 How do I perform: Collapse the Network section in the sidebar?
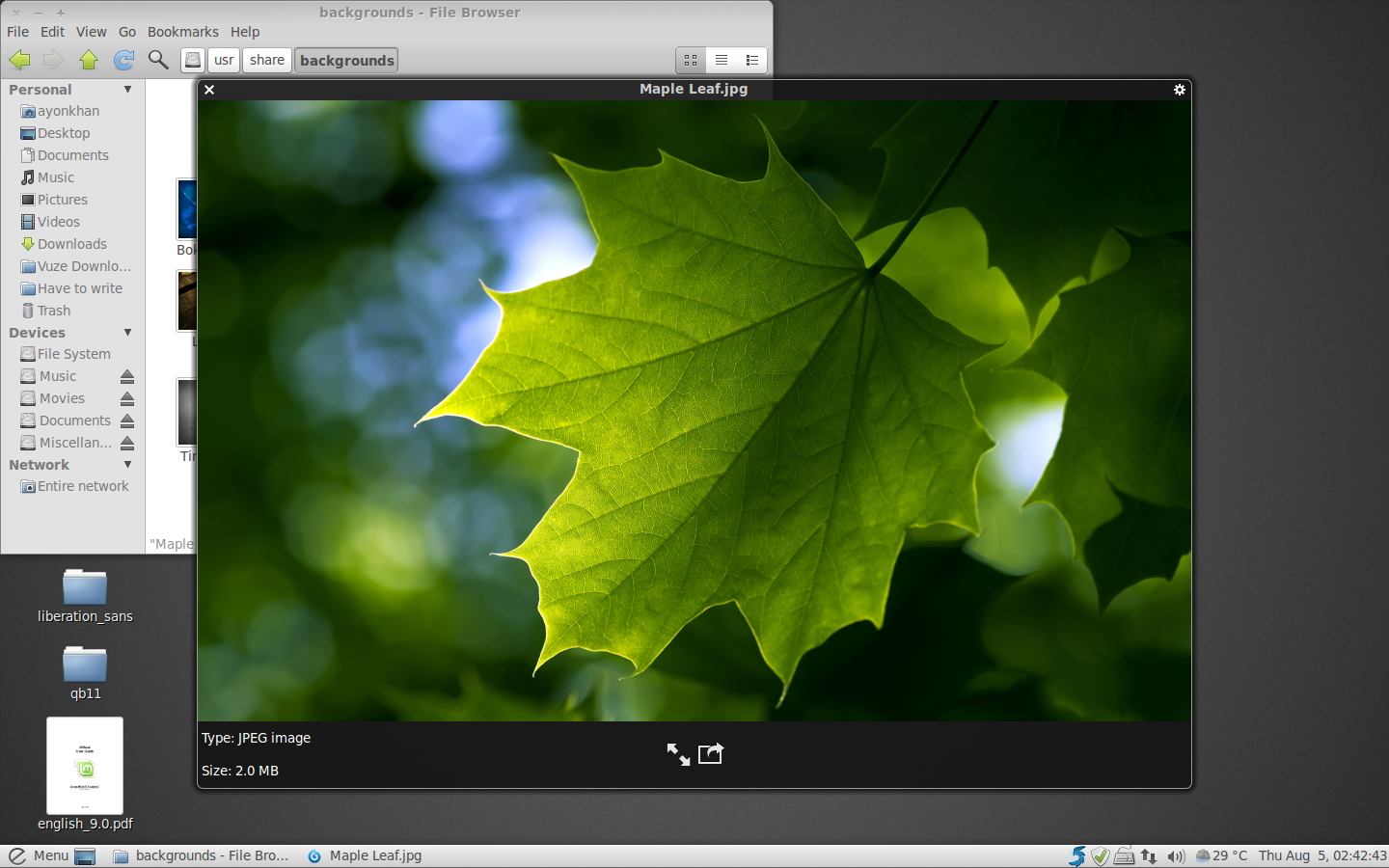tap(127, 465)
